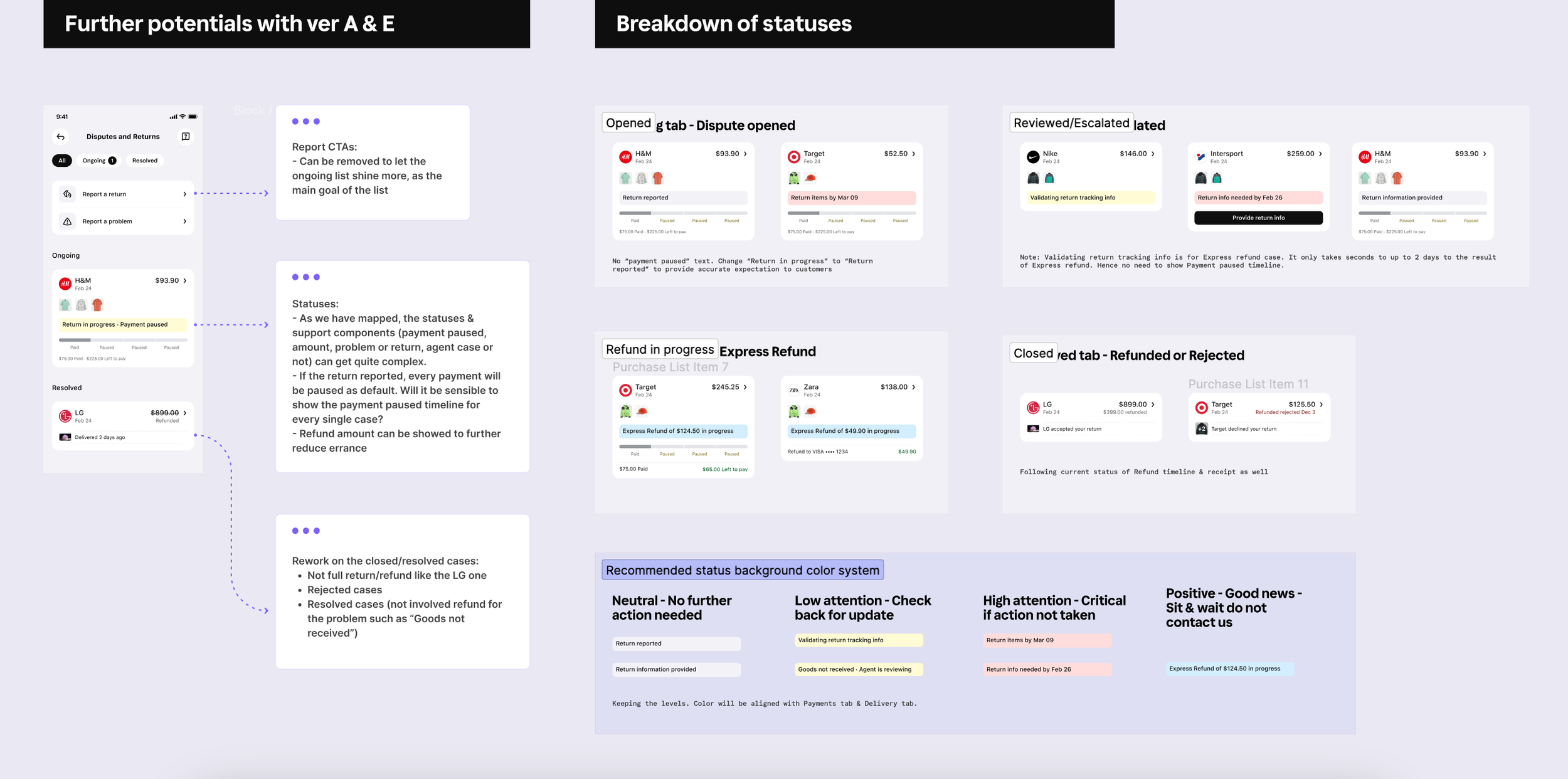Screen dimensions: 1568x779
Task: Open chevron next to Intersport $259.00
Action: (x=1320, y=154)
